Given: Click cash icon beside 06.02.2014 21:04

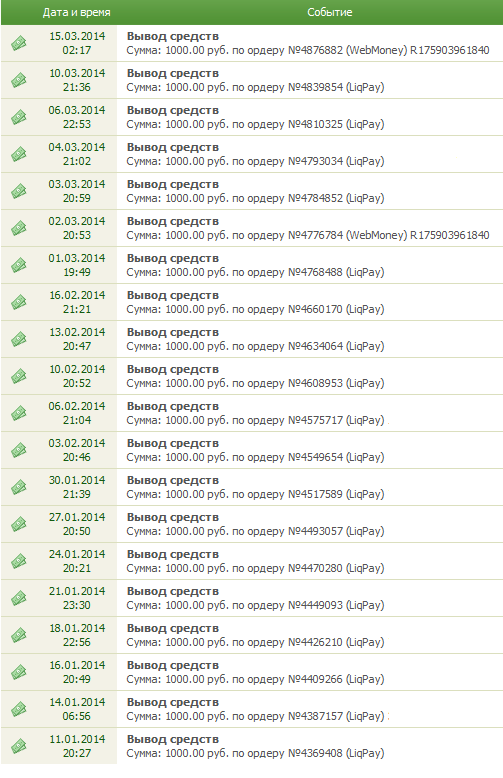Looking at the screenshot, I should (x=19, y=413).
